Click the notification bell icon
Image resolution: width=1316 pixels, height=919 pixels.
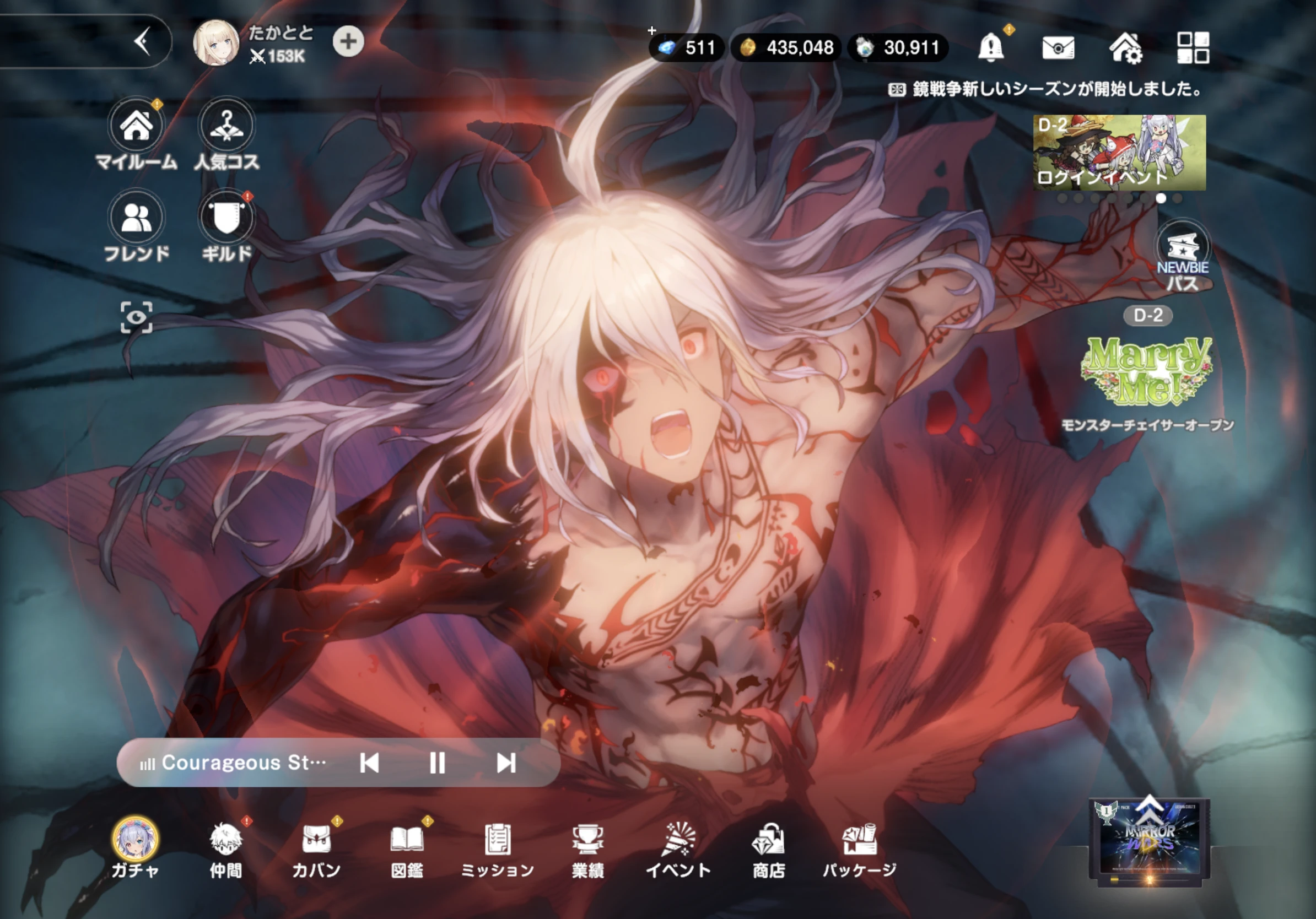click(x=990, y=47)
